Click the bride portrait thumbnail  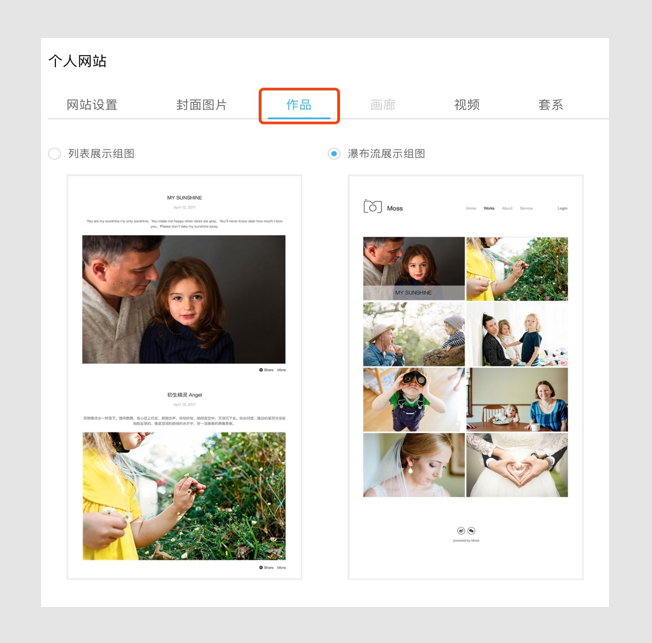pos(413,464)
